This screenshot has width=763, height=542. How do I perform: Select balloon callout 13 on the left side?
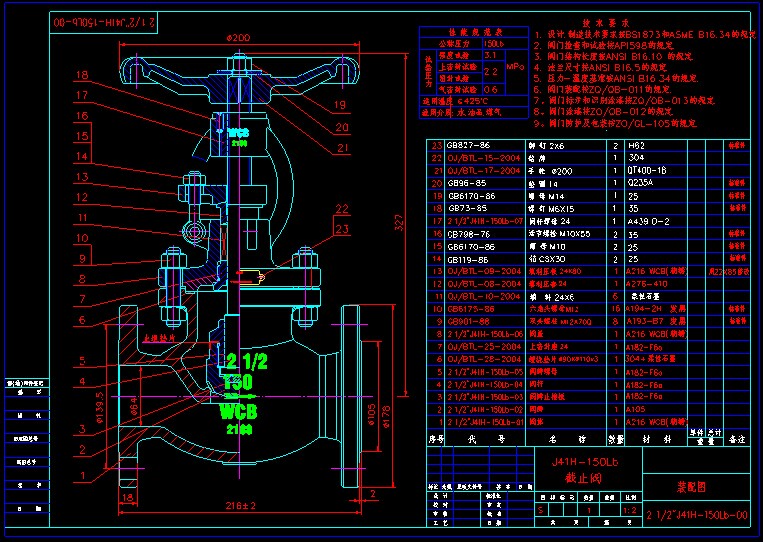click(82, 177)
